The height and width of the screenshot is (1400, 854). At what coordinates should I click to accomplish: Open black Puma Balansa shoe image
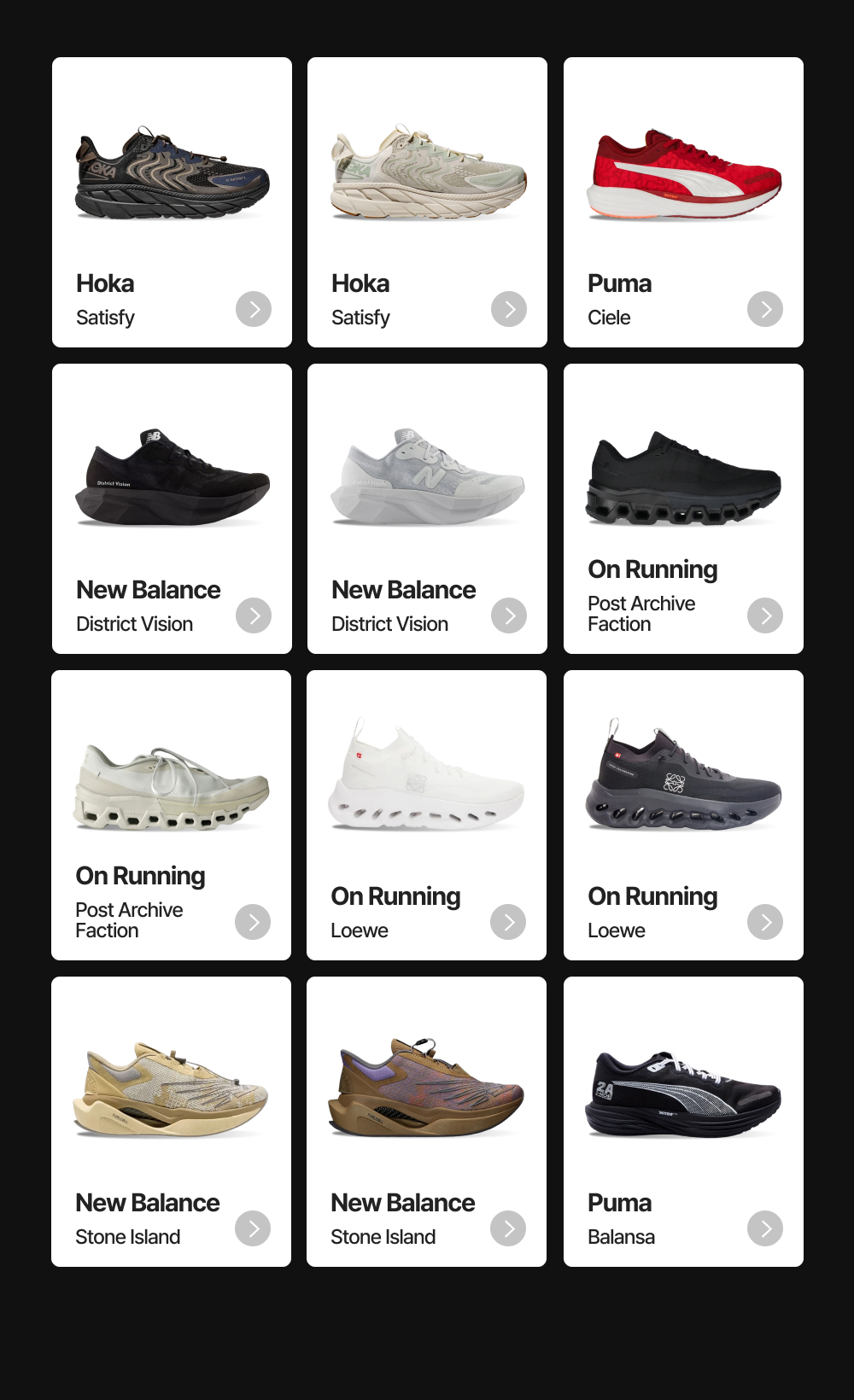pyautogui.click(x=683, y=1095)
